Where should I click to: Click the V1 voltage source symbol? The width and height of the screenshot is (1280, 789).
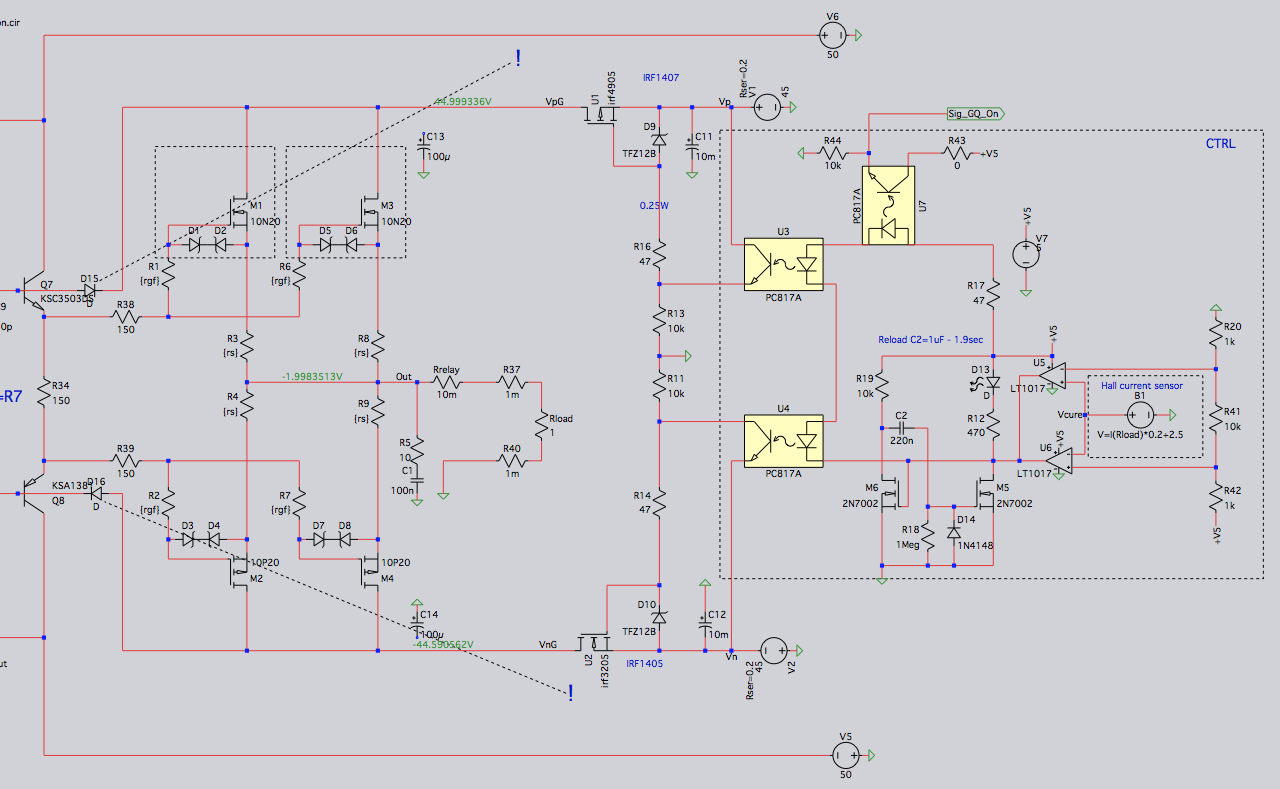tap(766, 105)
